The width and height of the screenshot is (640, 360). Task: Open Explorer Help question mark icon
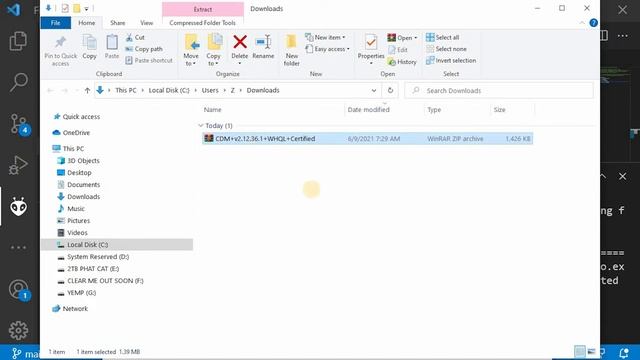(593, 23)
